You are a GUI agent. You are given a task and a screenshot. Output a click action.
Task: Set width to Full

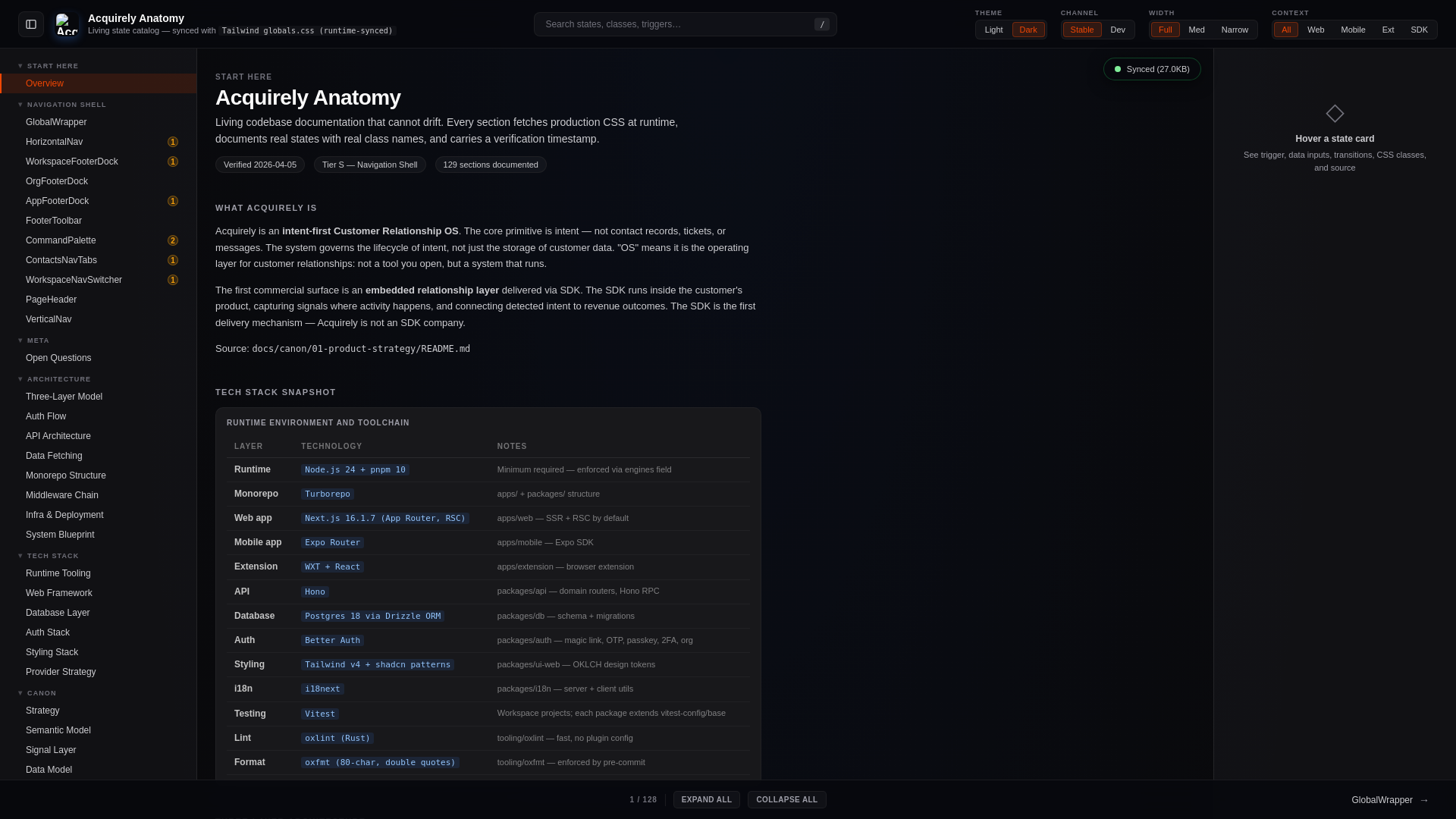click(1166, 30)
